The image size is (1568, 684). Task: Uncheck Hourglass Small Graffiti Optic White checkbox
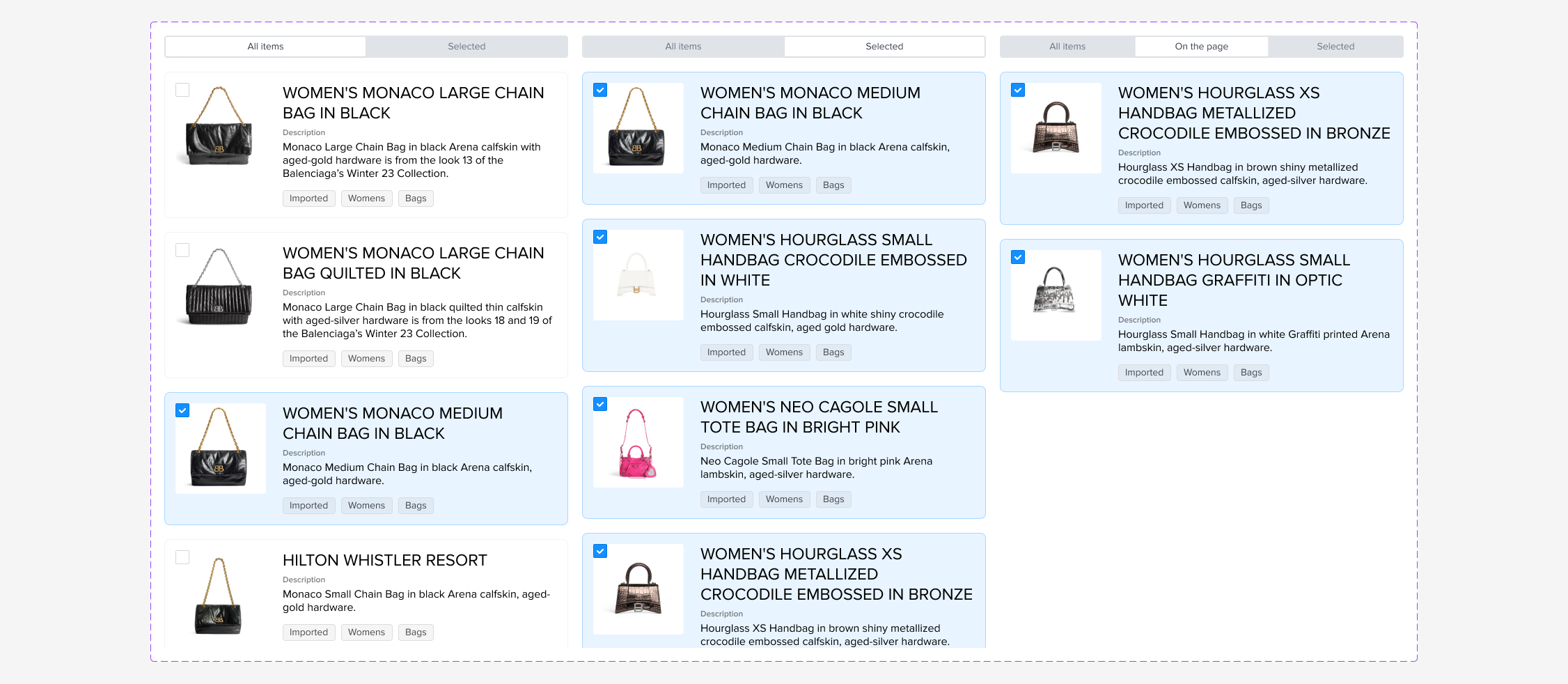(1018, 257)
